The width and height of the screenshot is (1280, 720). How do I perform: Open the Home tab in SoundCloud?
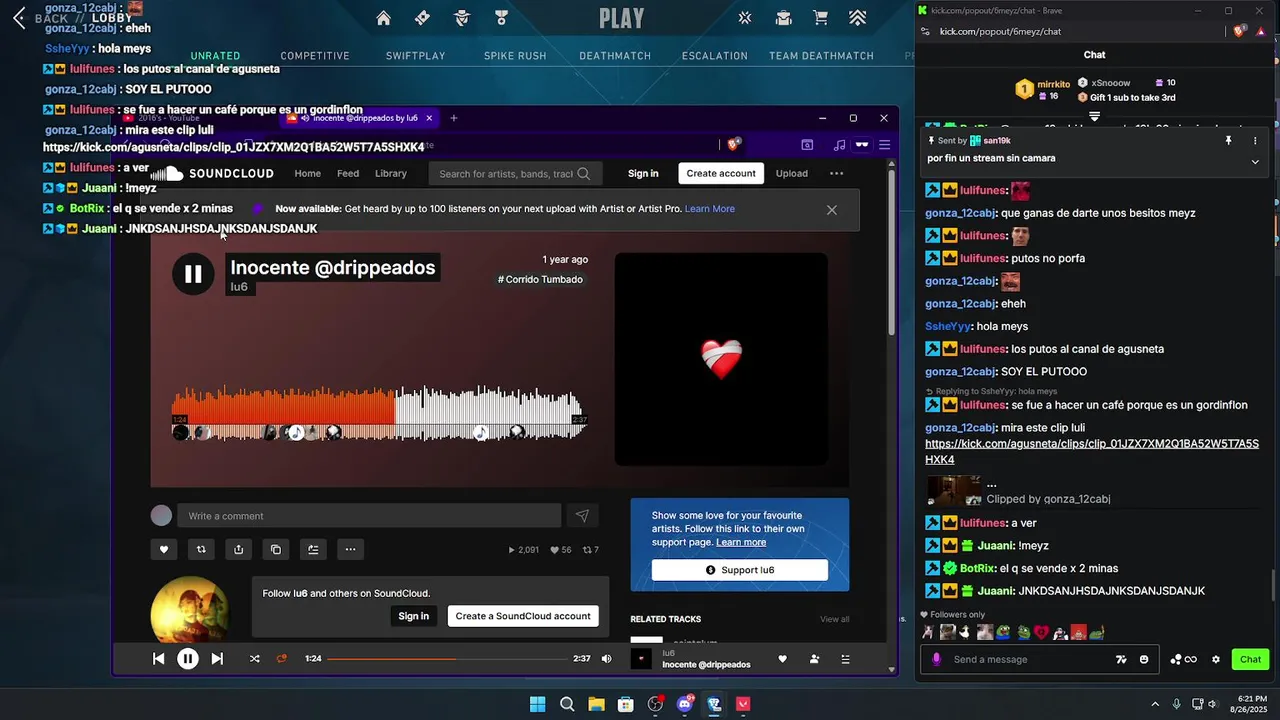point(308,173)
